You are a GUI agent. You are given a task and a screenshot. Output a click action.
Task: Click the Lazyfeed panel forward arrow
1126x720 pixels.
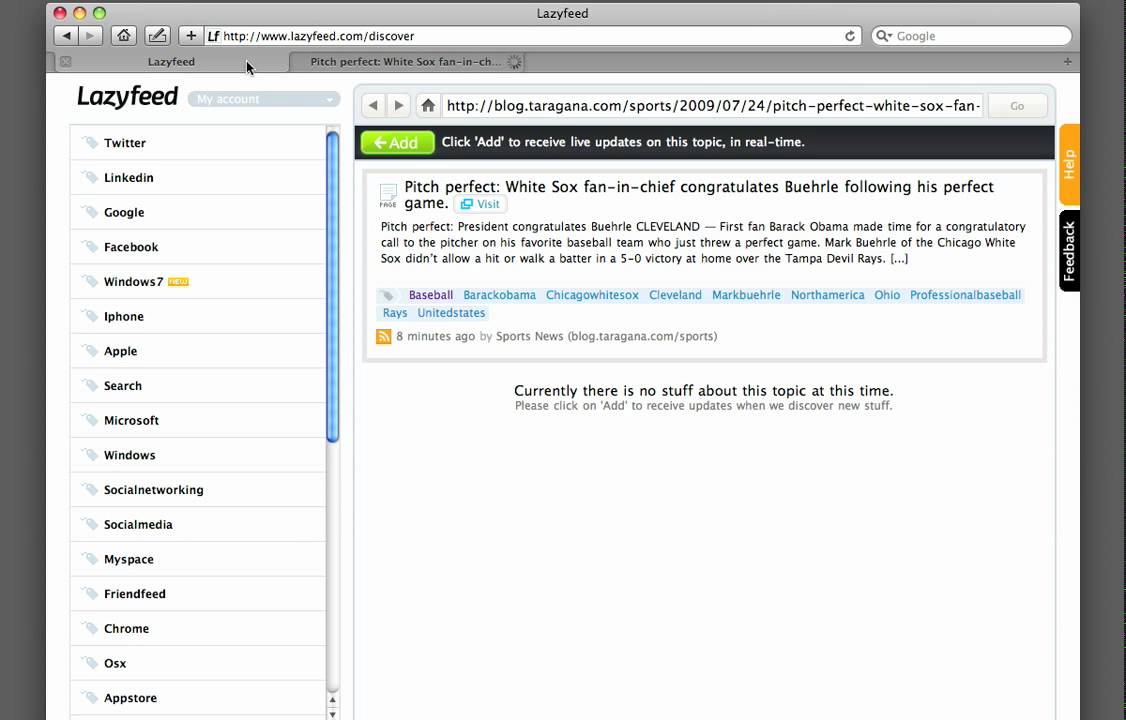(399, 106)
